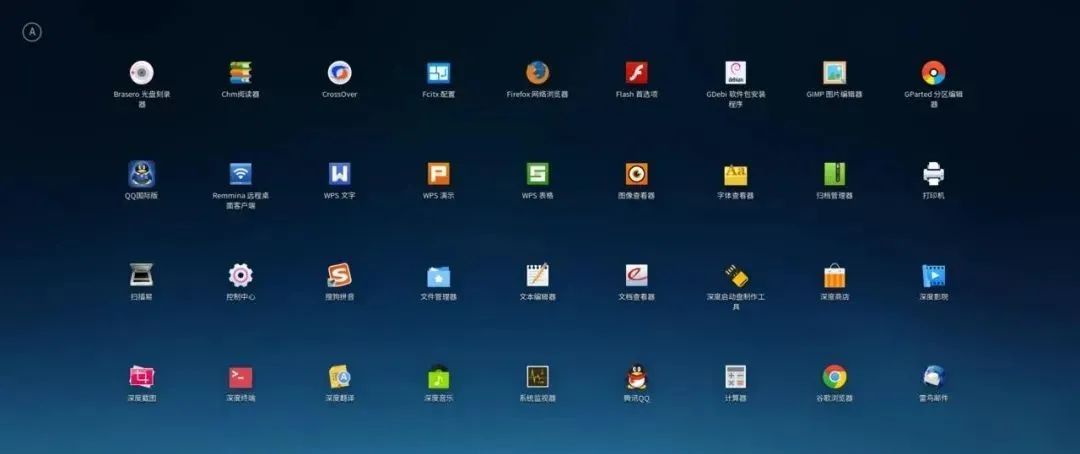Image resolution: width=1080 pixels, height=454 pixels.
Task: Launch 图像查看器 image viewer
Action: click(636, 174)
